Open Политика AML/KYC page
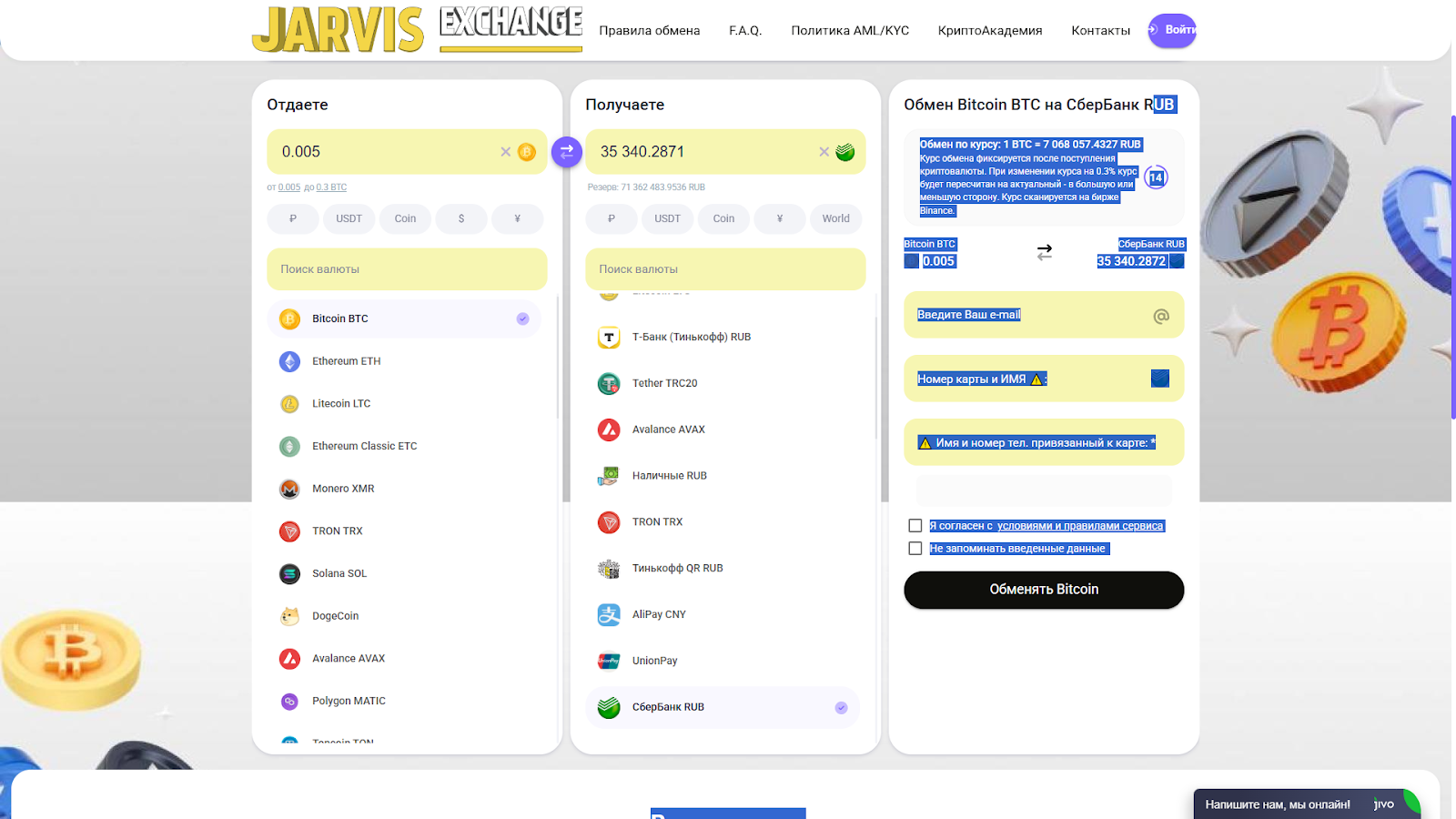1456x819 pixels. click(x=850, y=30)
